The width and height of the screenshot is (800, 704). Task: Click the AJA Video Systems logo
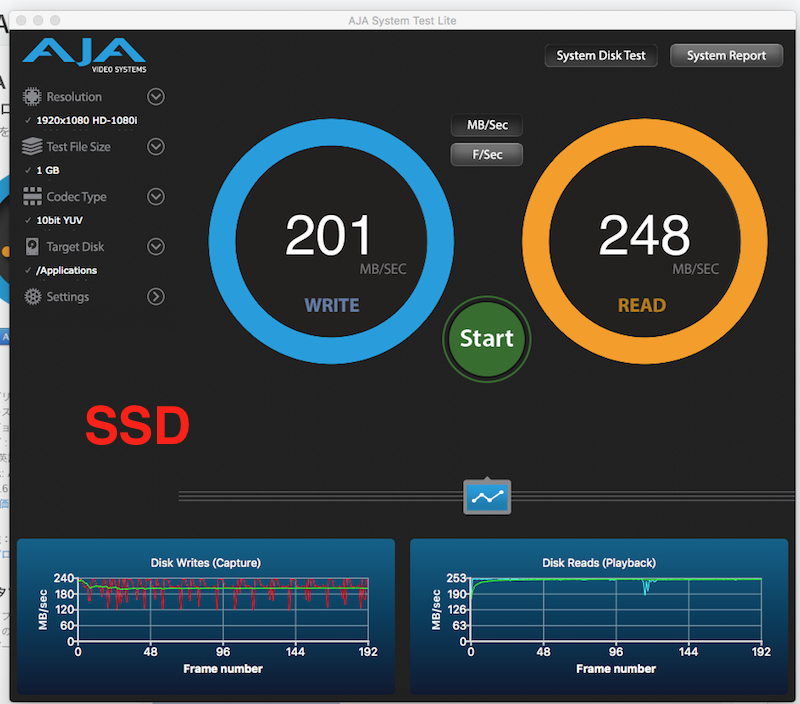[x=85, y=55]
